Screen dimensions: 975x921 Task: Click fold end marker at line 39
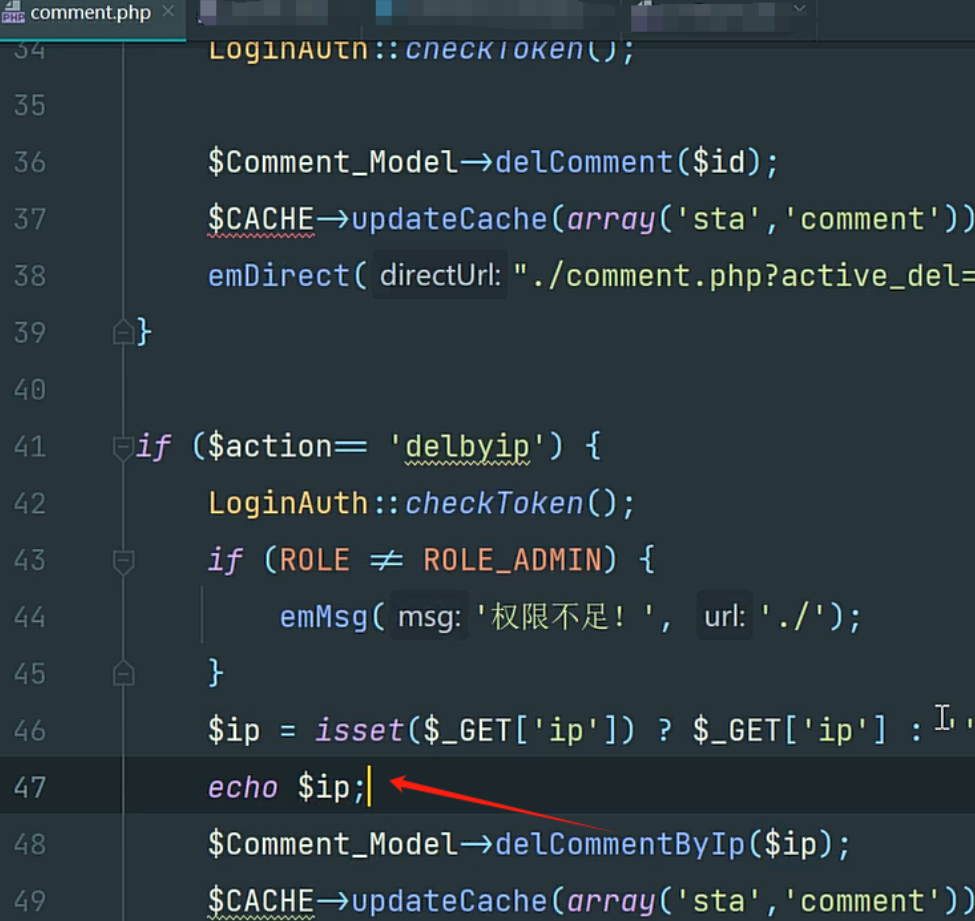123,333
